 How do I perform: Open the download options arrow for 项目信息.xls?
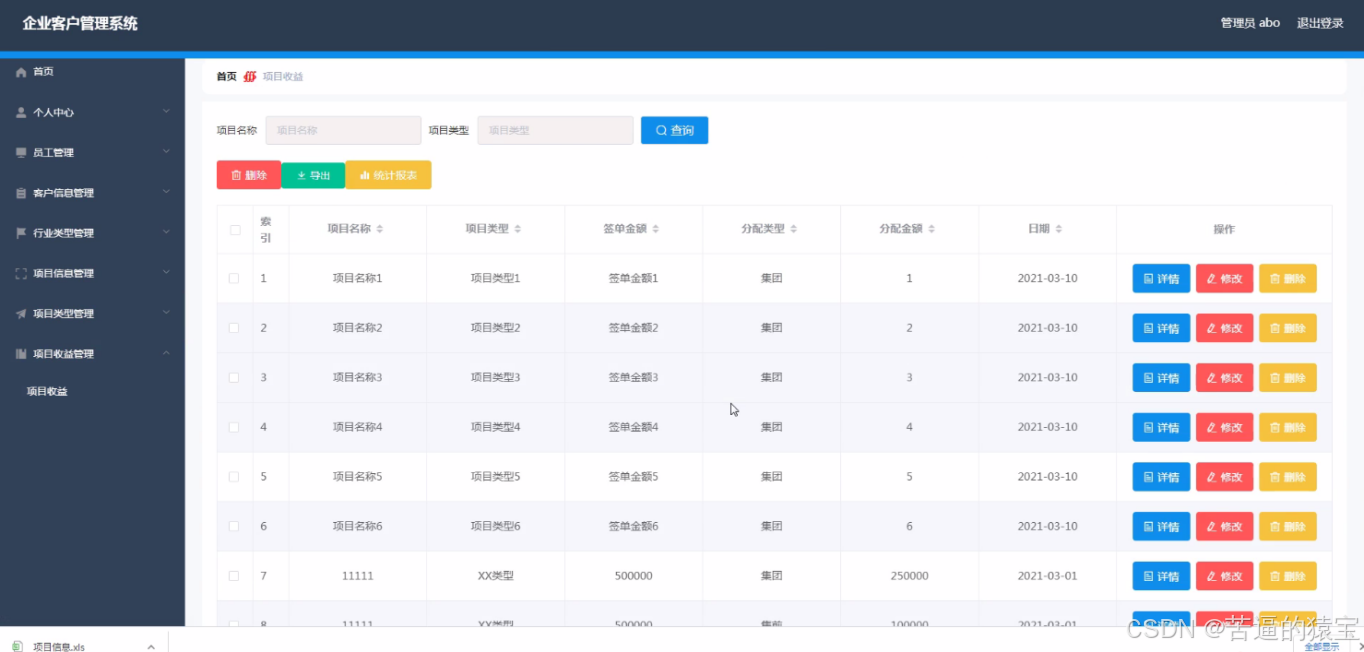151,646
